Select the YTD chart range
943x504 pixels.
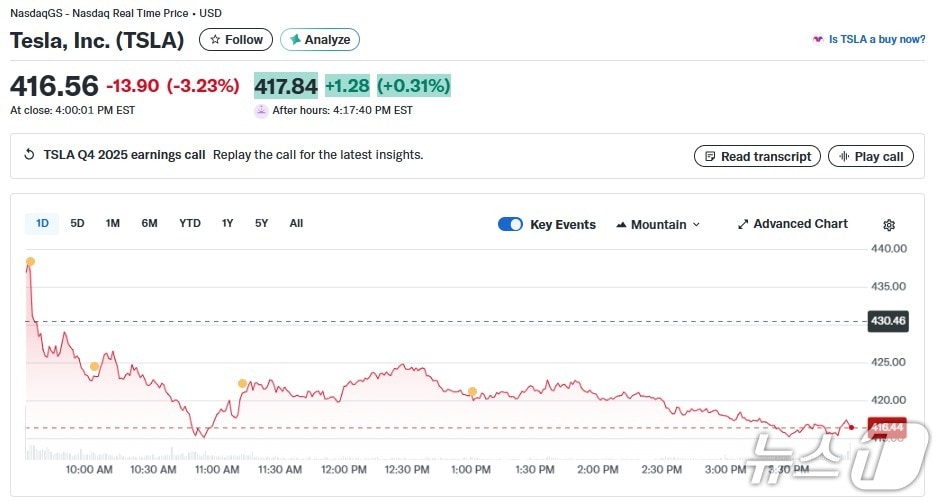click(x=190, y=224)
